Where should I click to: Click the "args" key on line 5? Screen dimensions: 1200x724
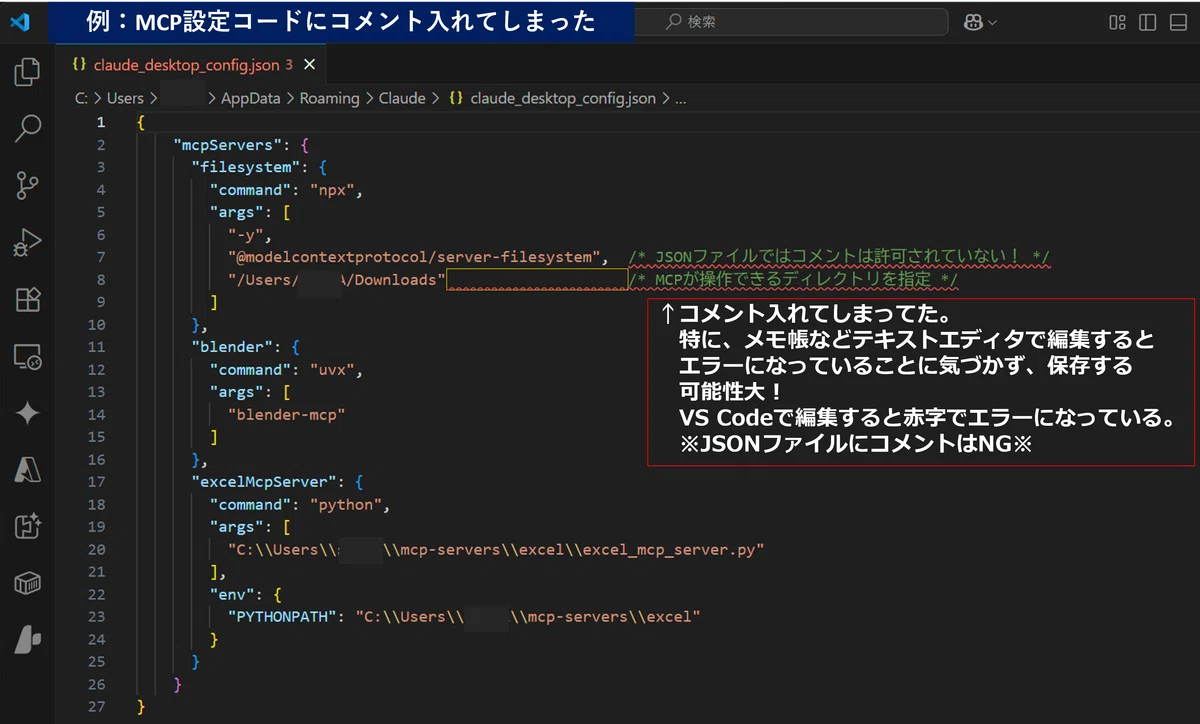tap(237, 212)
